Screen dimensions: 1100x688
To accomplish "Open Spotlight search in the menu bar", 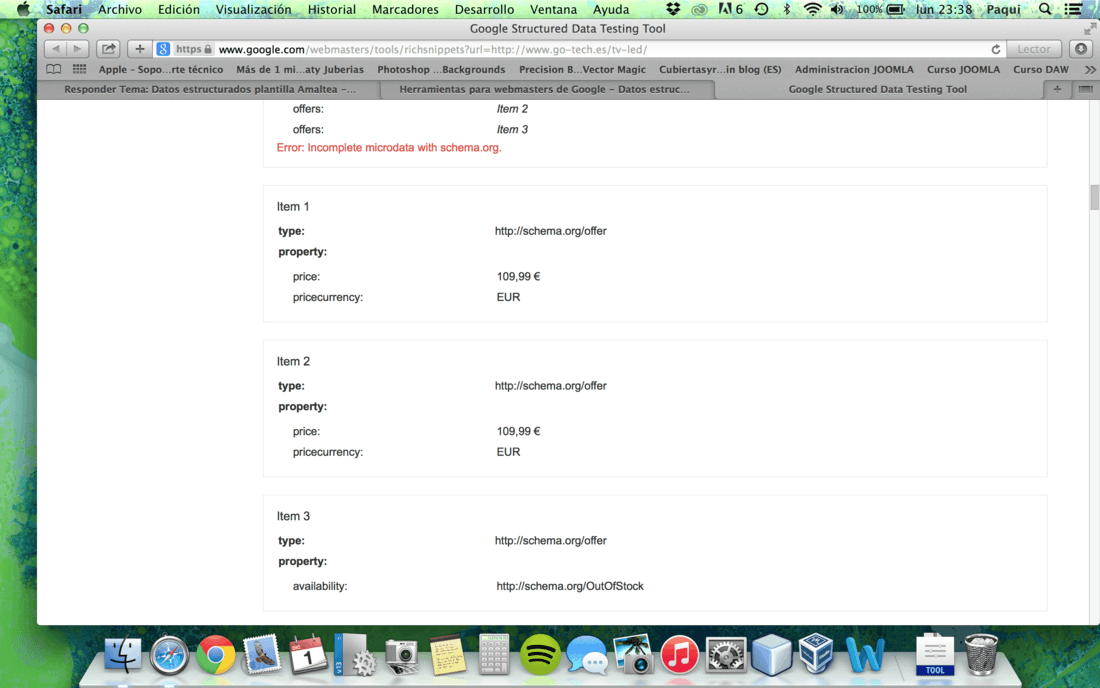I will [x=1045, y=9].
